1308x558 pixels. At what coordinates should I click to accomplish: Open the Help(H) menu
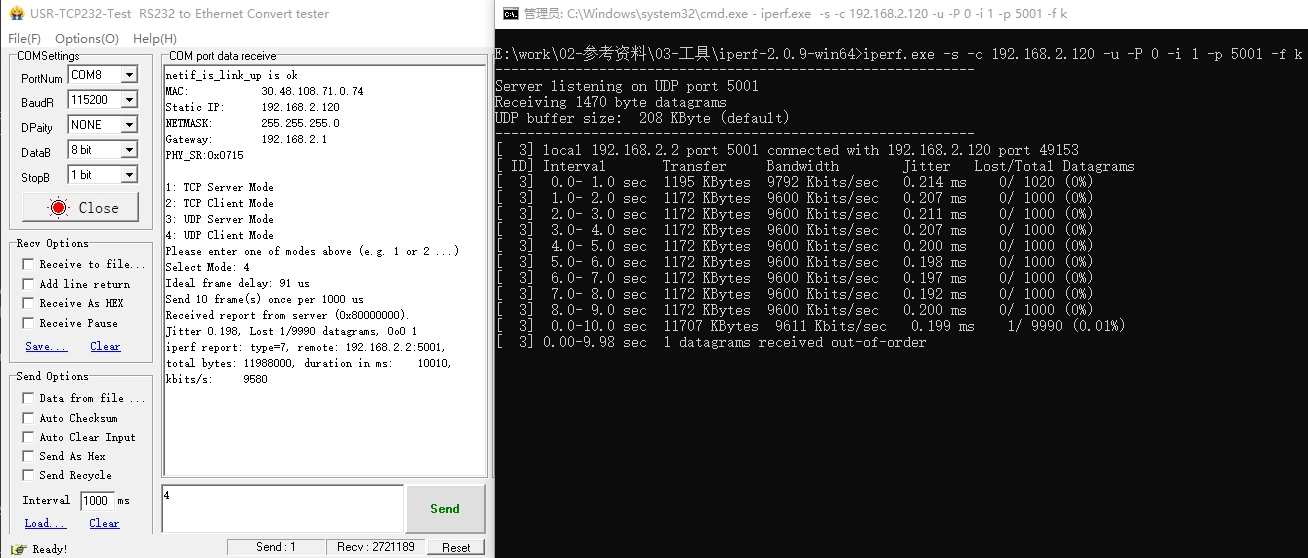coord(155,38)
